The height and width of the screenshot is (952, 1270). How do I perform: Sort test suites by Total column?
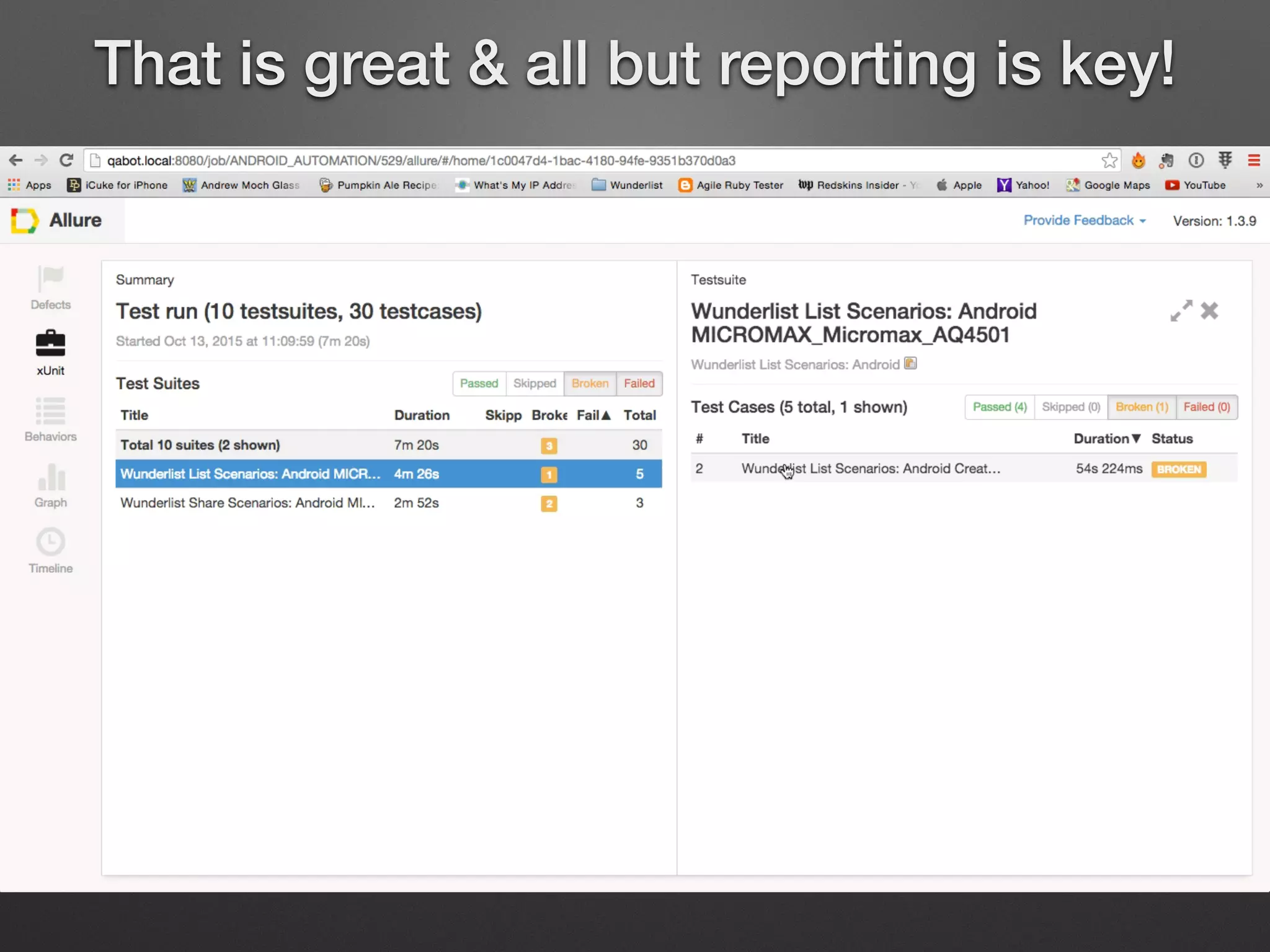tap(639, 415)
